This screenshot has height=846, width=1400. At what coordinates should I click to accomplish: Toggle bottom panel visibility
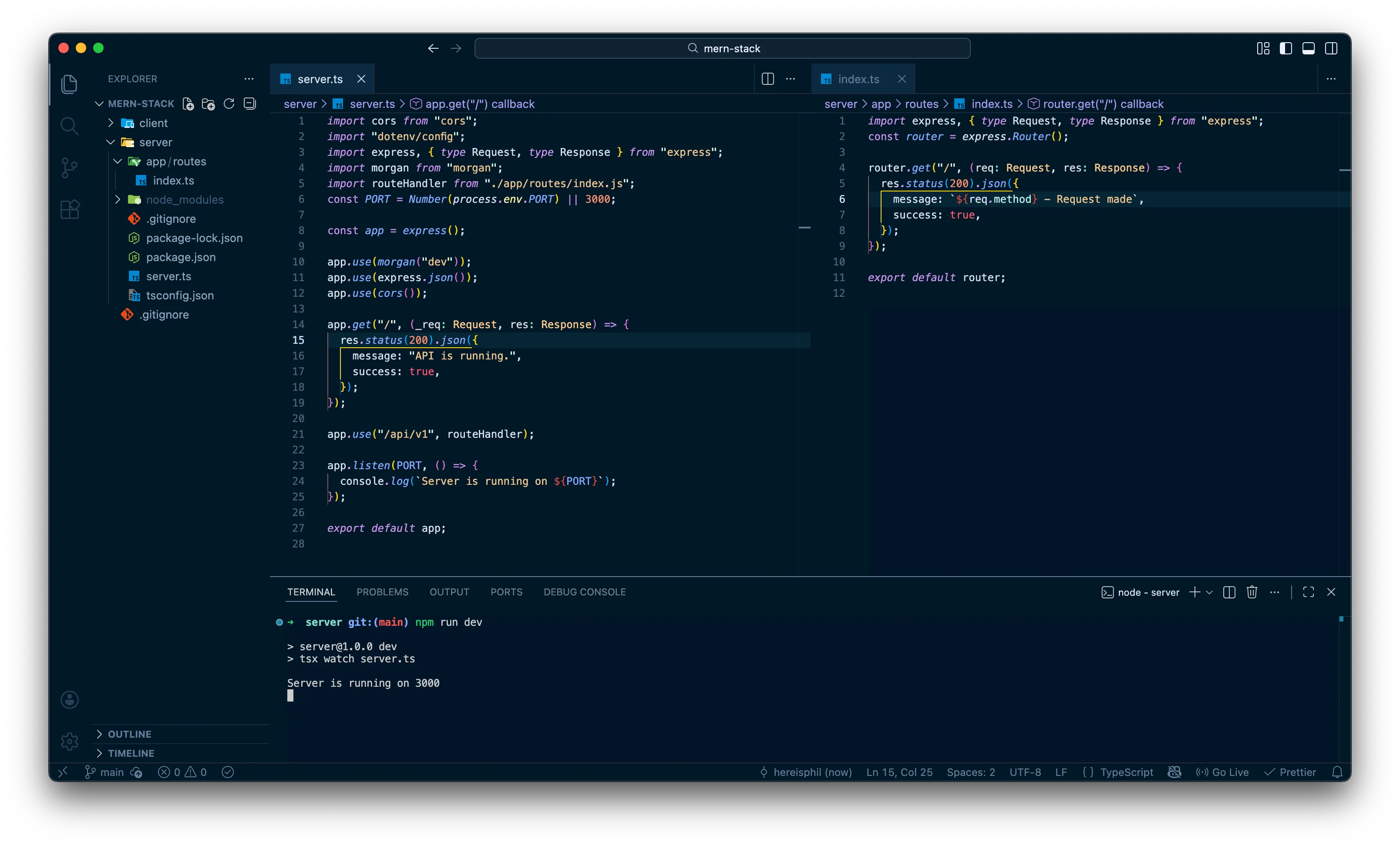[x=1308, y=48]
